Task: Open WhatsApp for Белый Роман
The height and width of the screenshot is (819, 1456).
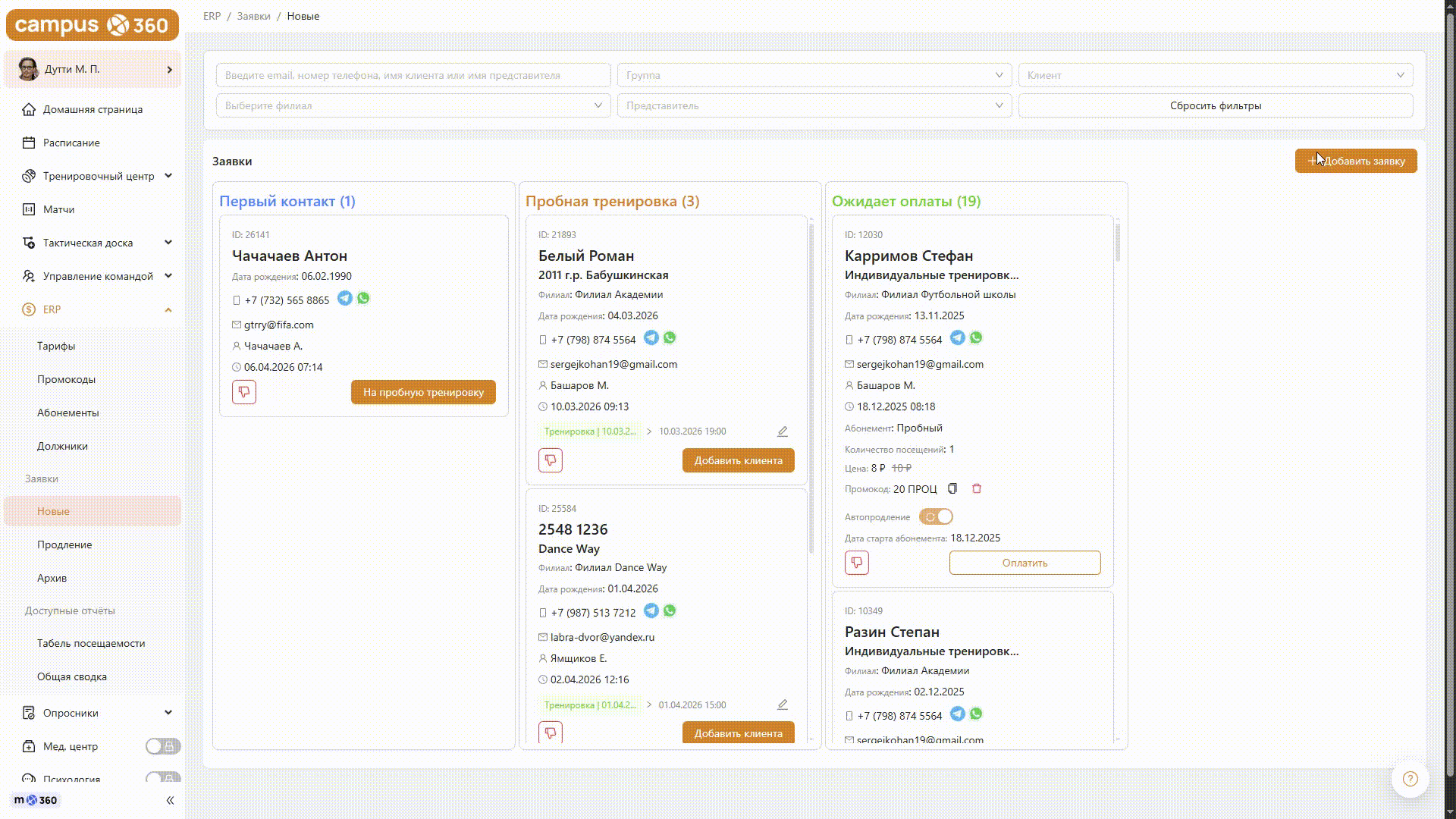Action: tap(670, 338)
